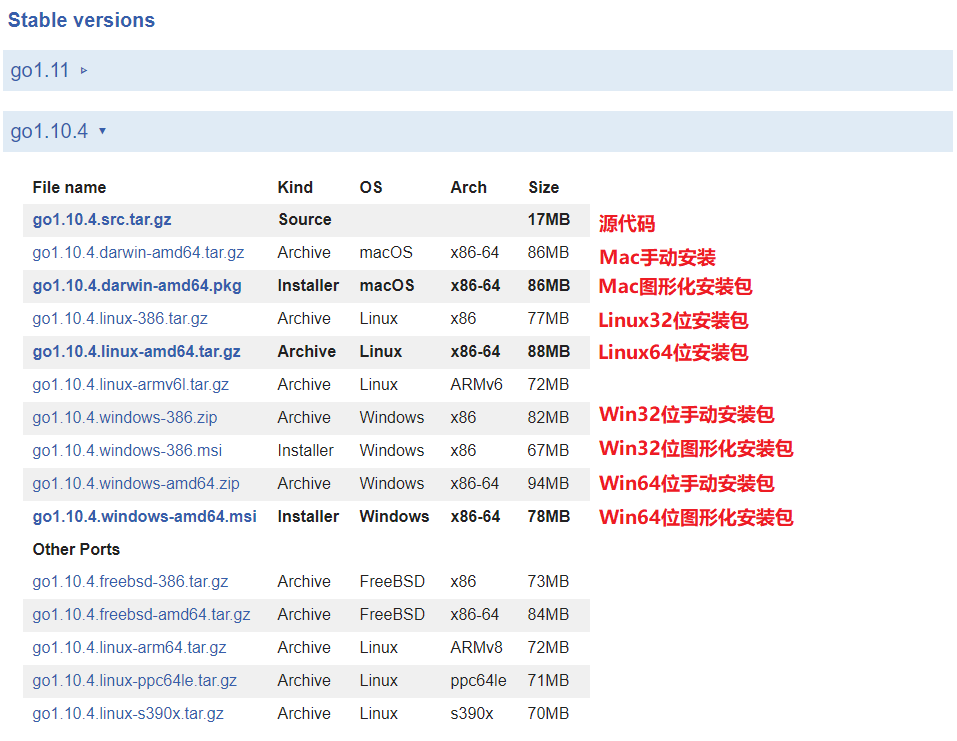Click the 82MB size cell
The width and height of the screenshot is (957, 741).
click(x=548, y=417)
